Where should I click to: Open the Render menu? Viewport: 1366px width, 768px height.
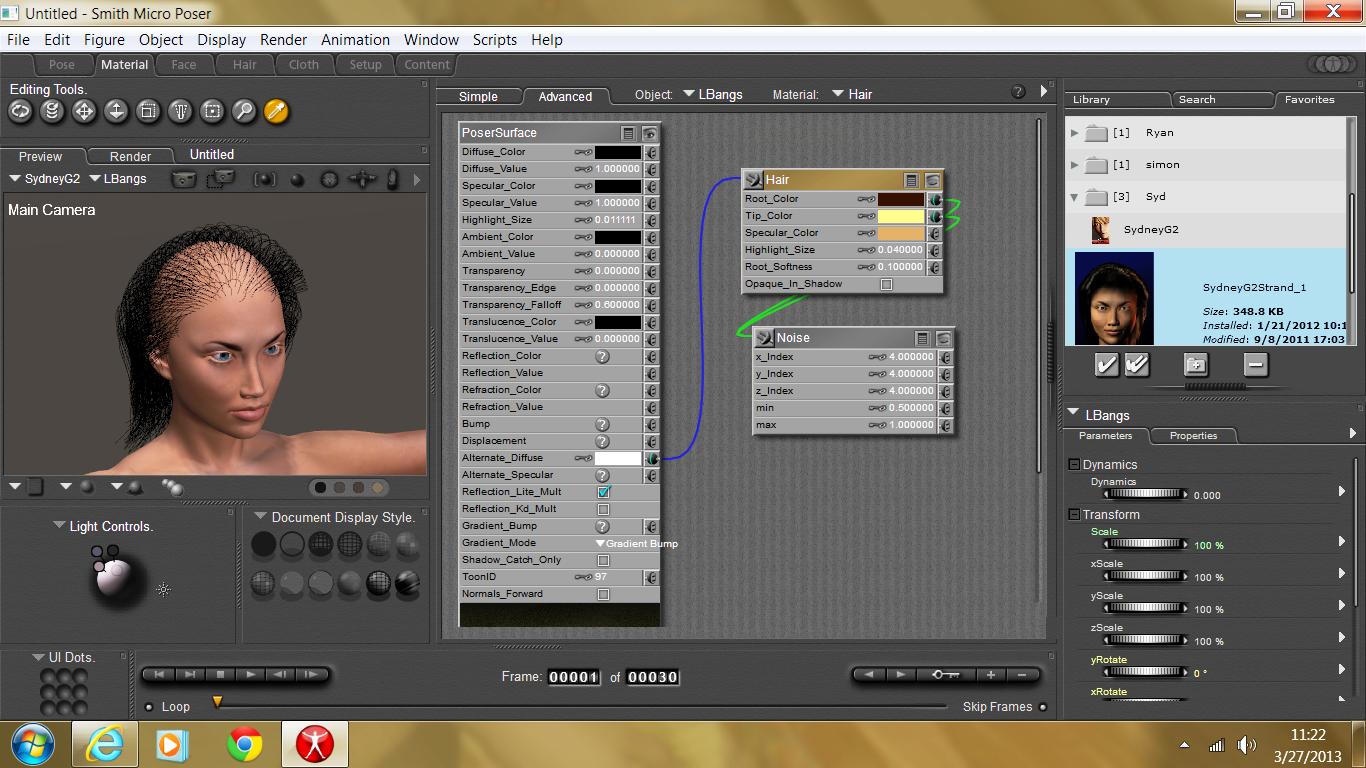(283, 40)
